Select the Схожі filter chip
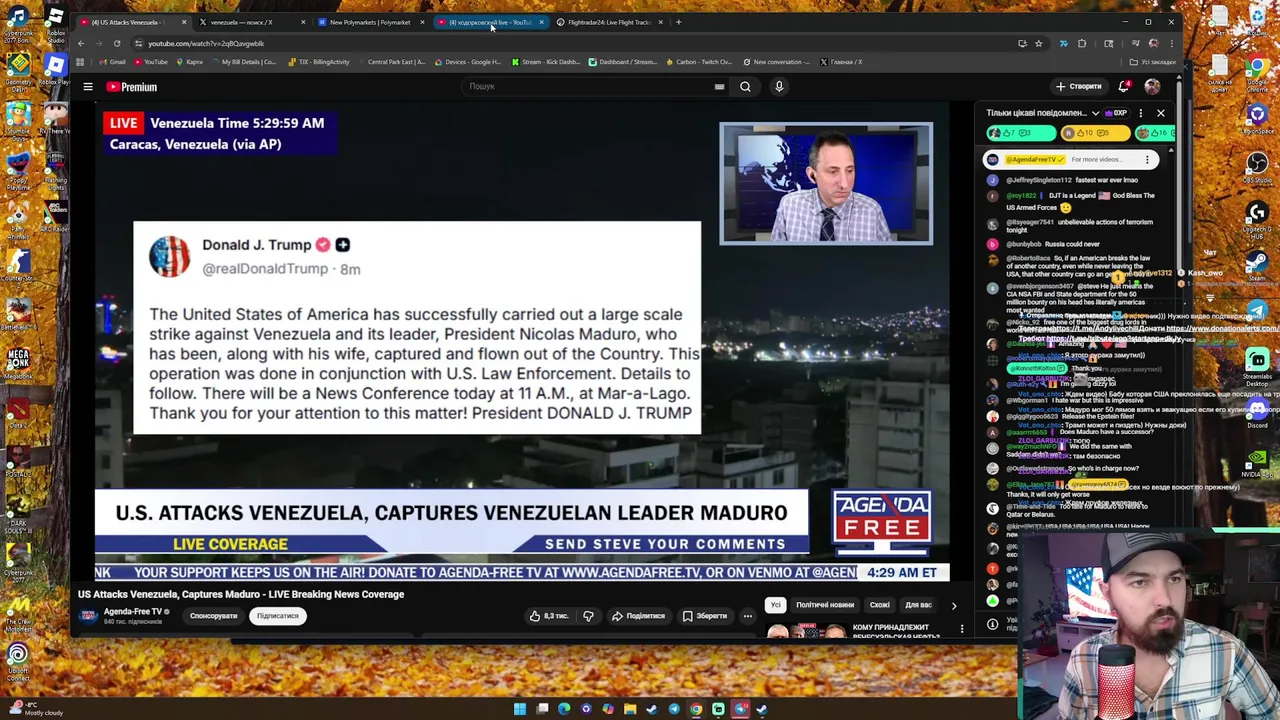 (879, 605)
